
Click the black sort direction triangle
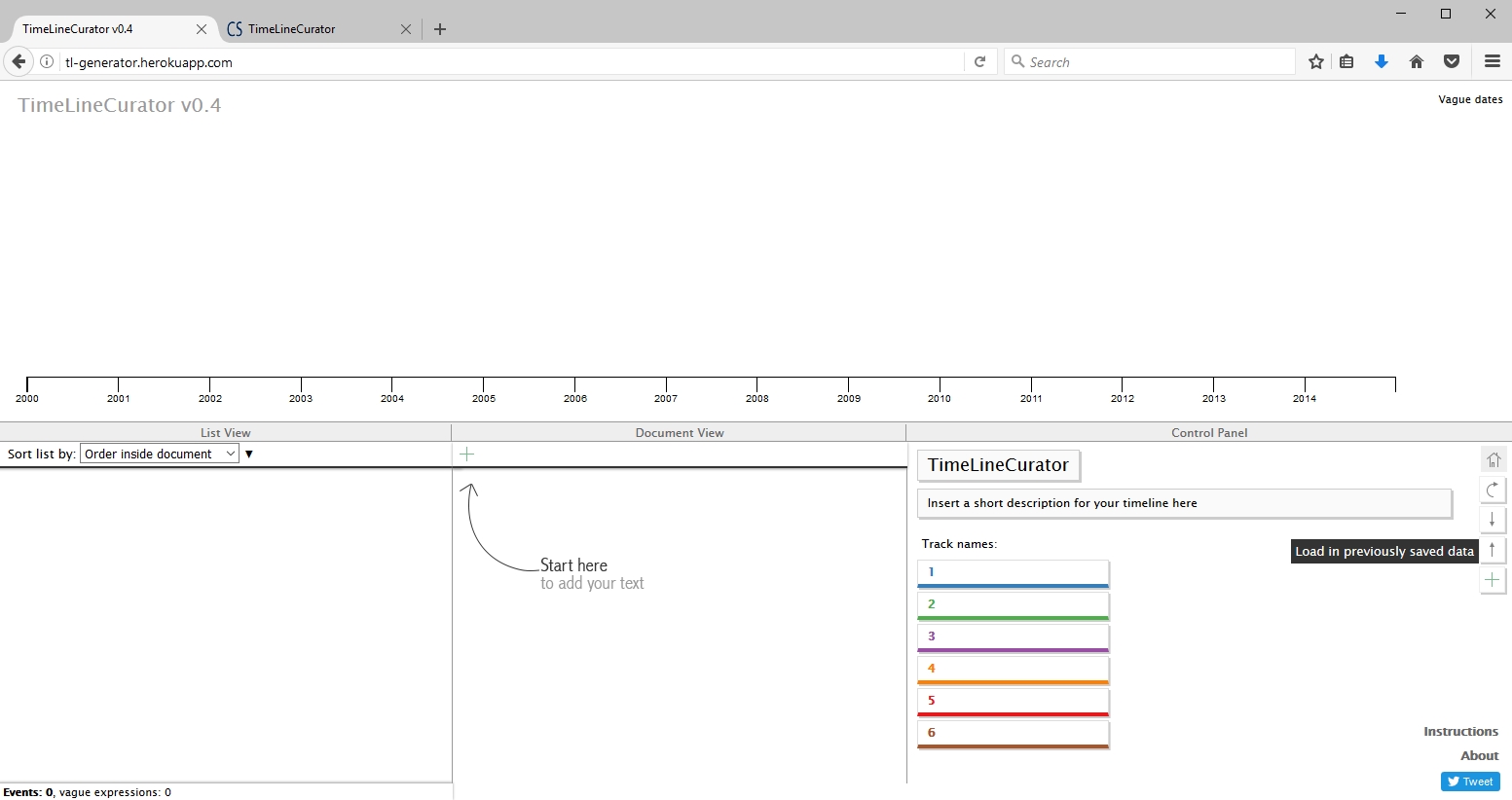tap(249, 454)
